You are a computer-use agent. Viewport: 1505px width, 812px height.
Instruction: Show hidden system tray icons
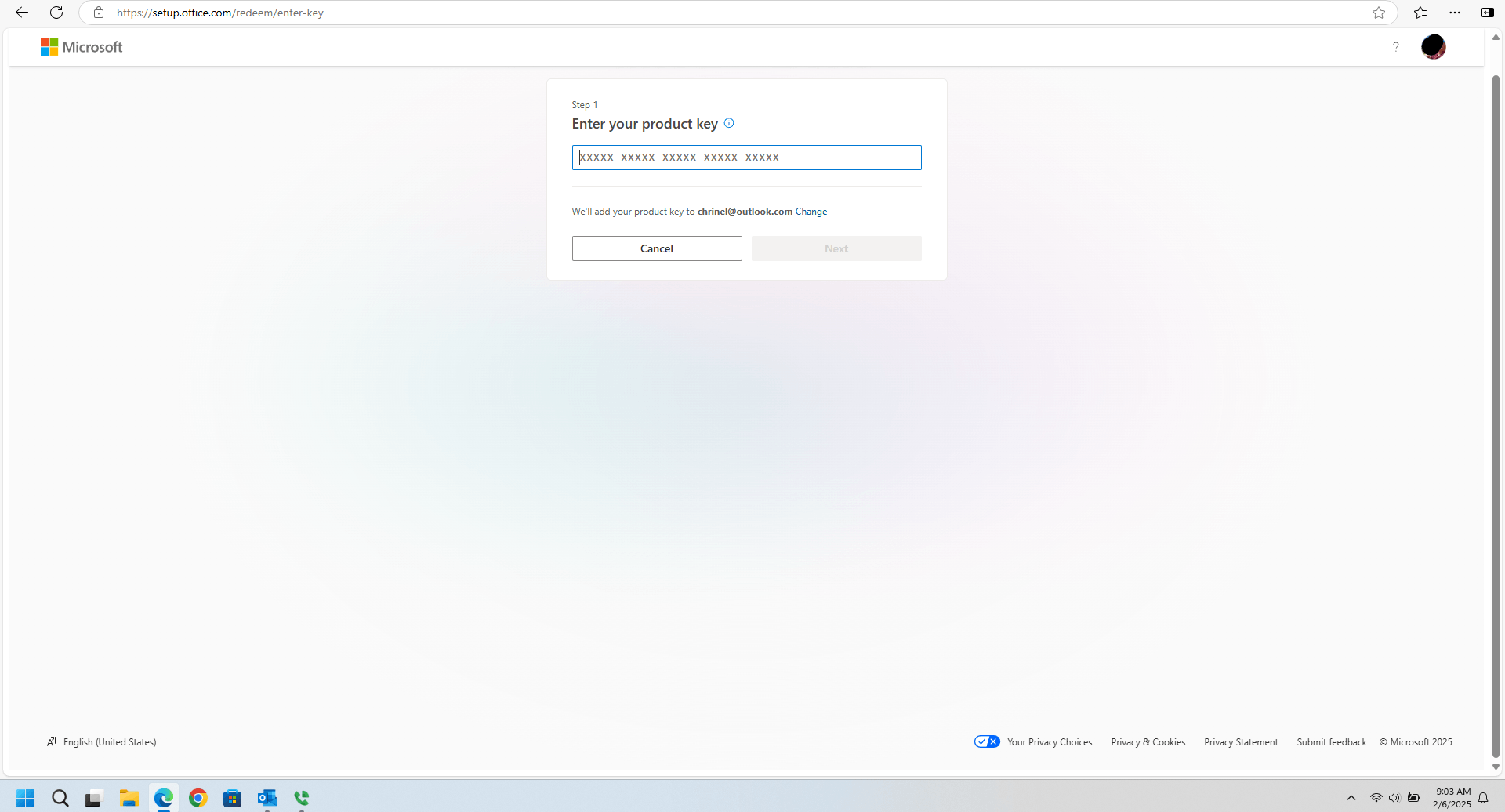point(1351,798)
